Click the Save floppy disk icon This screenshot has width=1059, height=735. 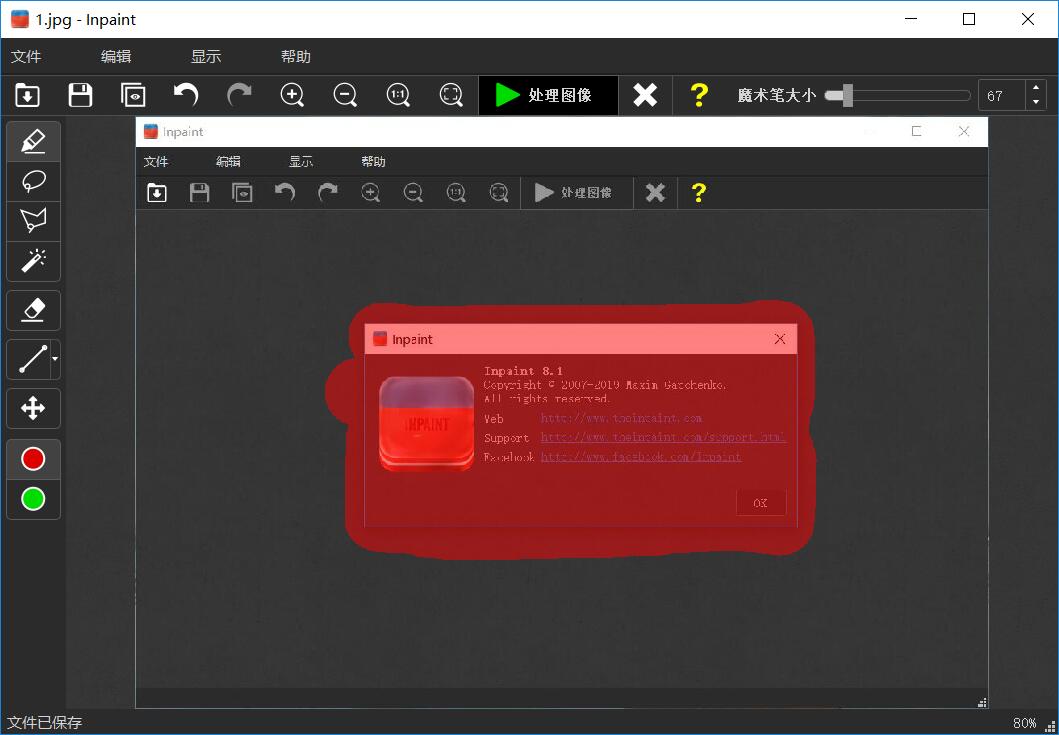(80, 95)
